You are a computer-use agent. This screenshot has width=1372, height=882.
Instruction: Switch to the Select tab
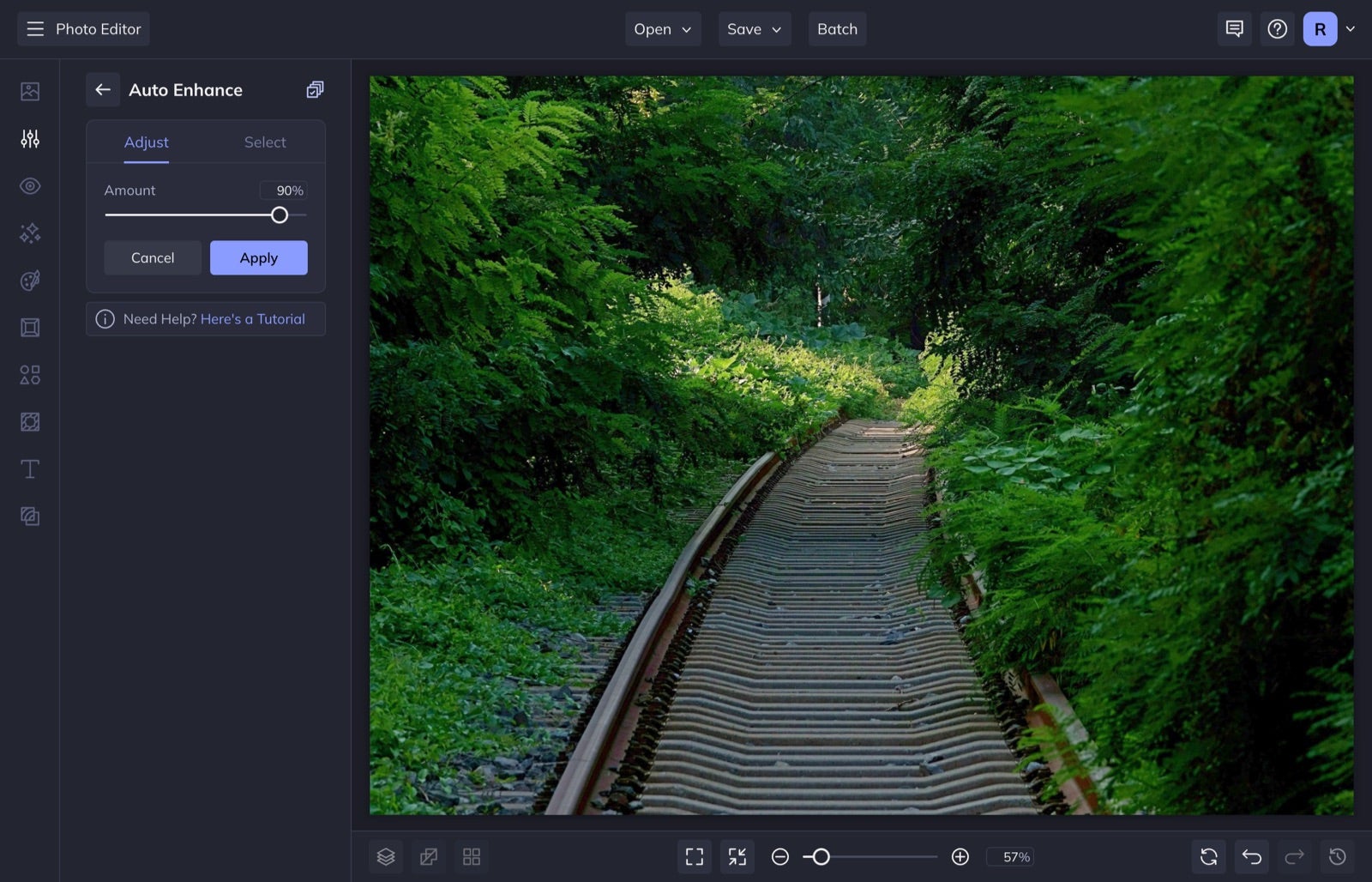tap(264, 142)
